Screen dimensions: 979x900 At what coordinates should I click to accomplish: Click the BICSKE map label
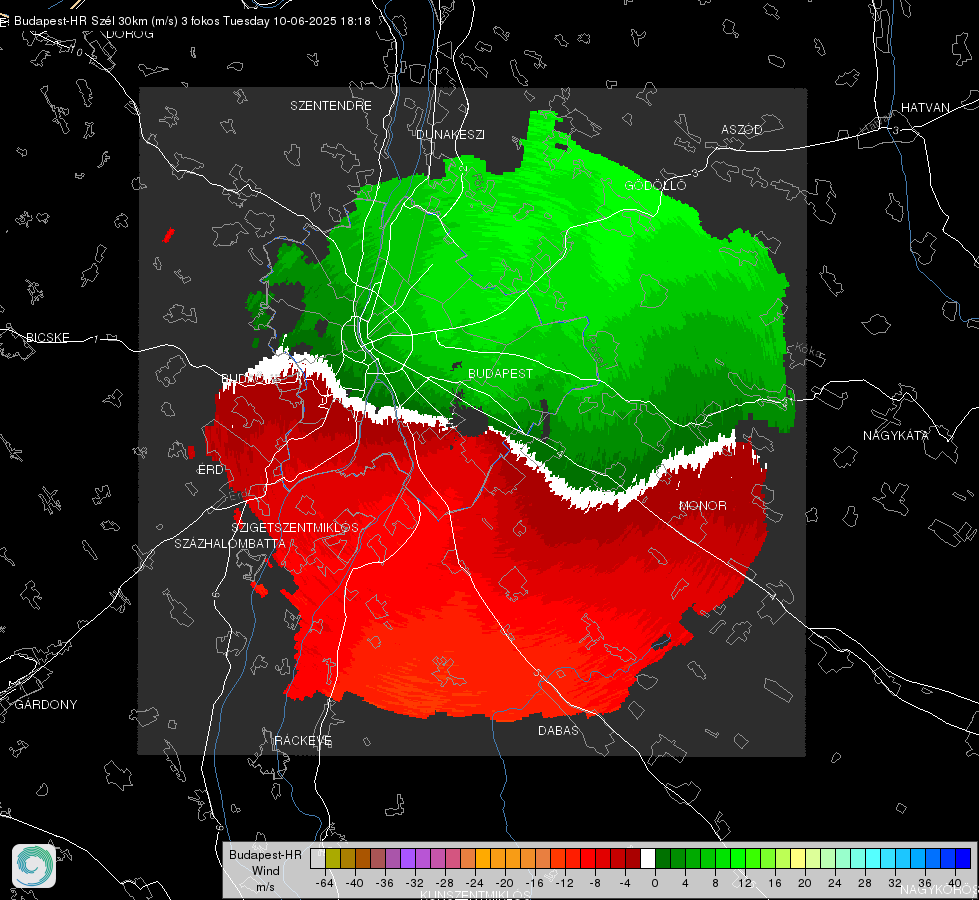(47, 337)
